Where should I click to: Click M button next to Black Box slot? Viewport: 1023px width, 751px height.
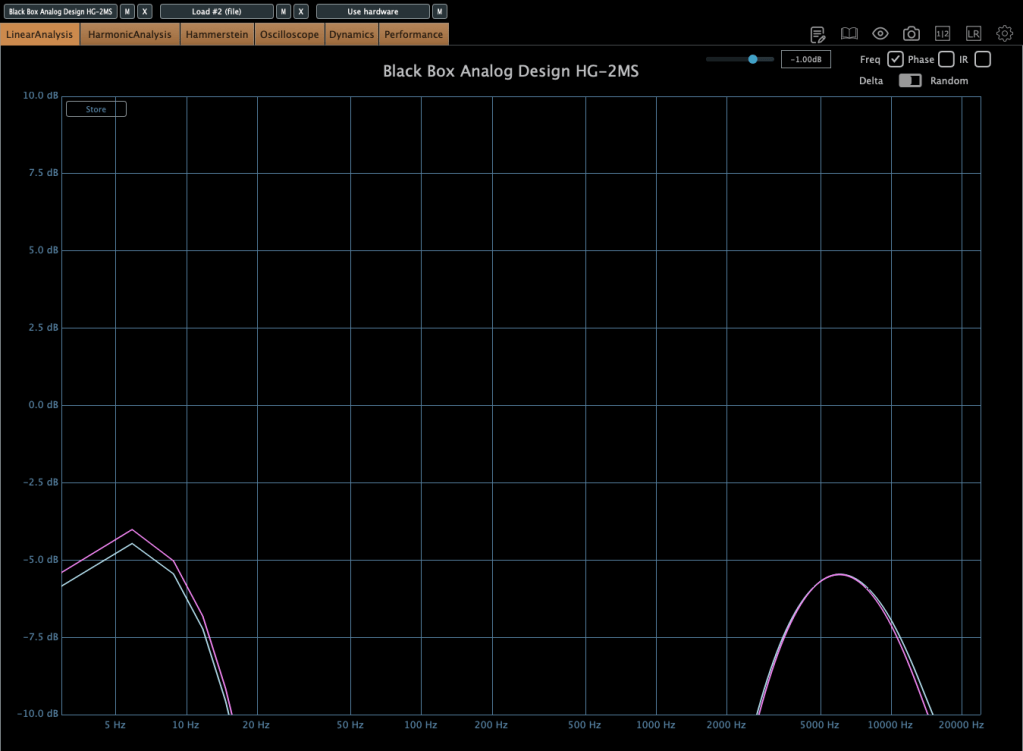coord(127,12)
